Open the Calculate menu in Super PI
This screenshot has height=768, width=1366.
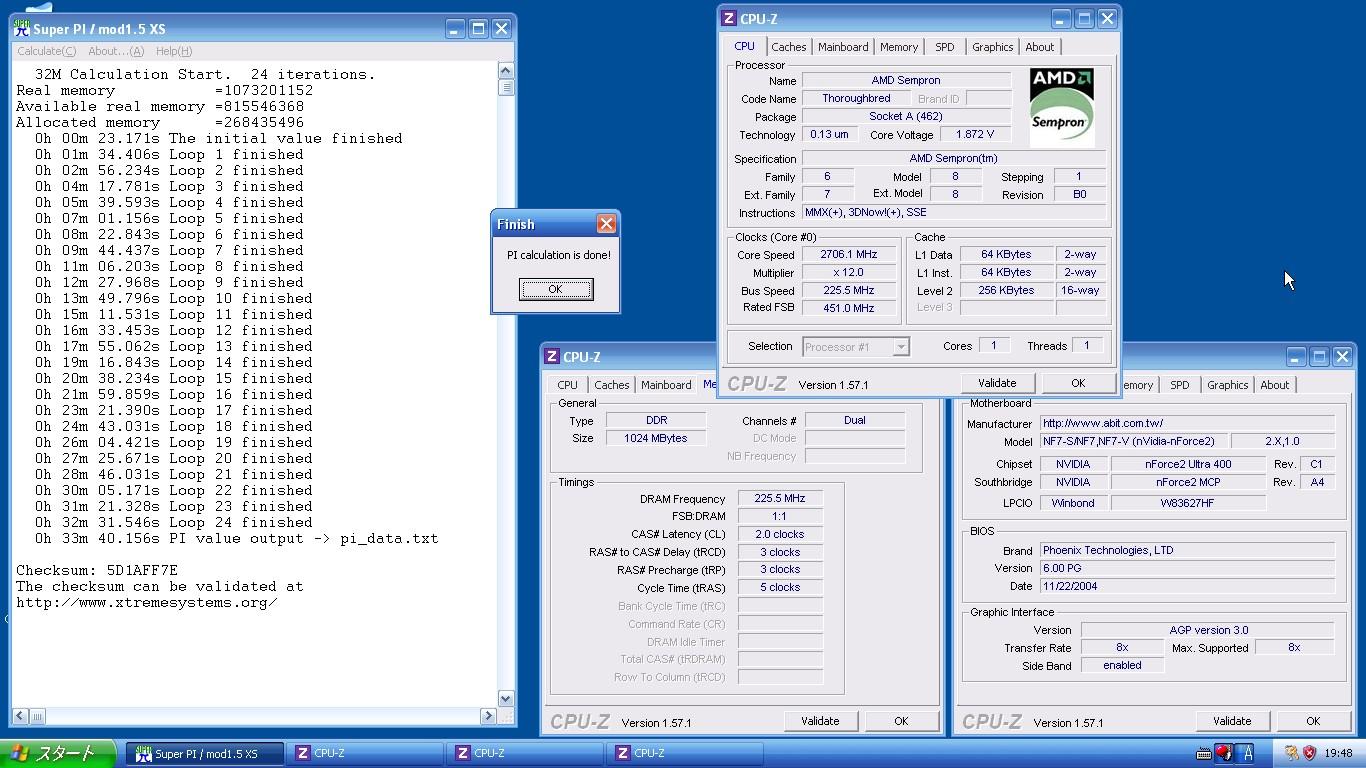[47, 51]
